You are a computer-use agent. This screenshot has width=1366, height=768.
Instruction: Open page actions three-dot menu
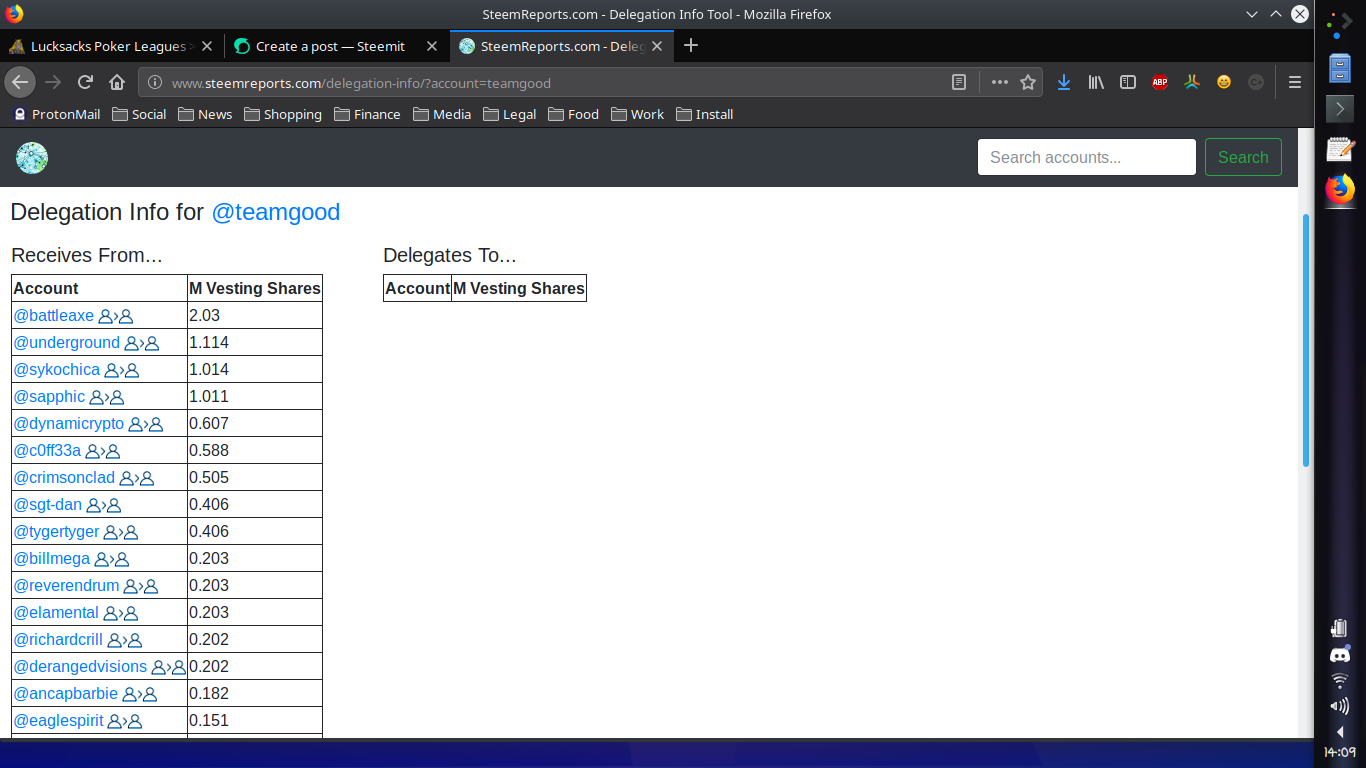coord(999,82)
